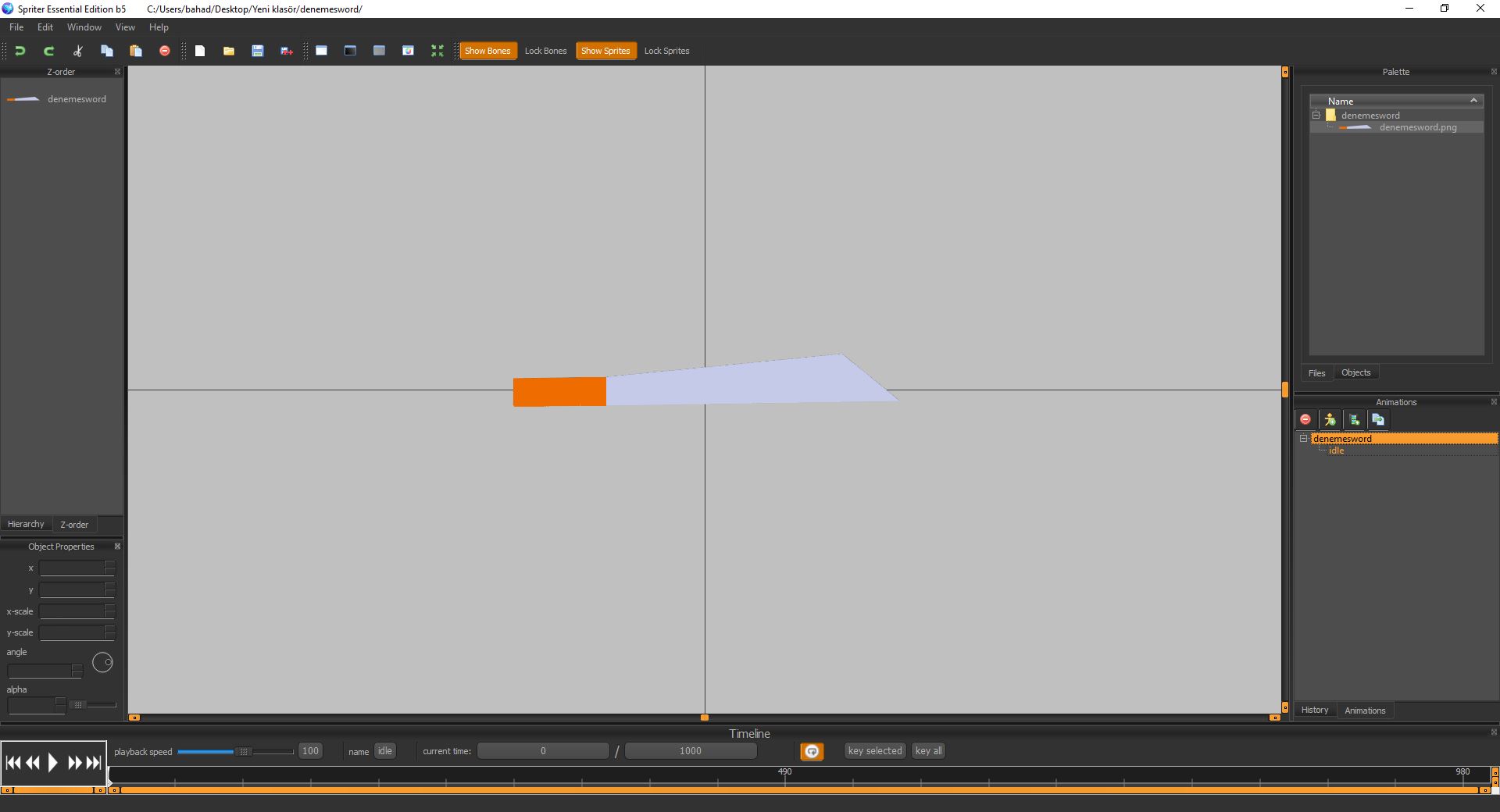Switch to the Z-order tab

pos(74,525)
